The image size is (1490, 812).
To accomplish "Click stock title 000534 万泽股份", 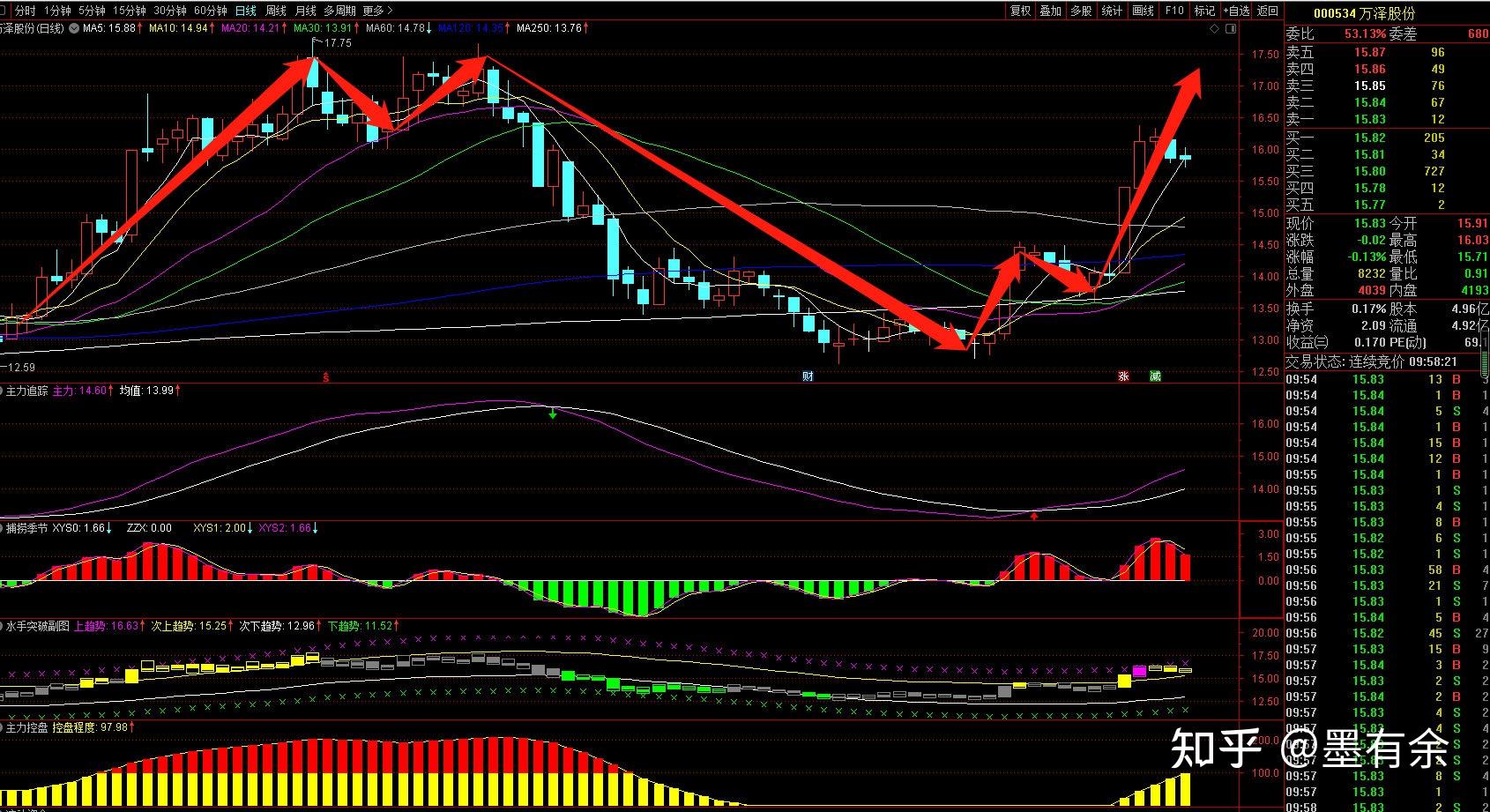I will (x=1364, y=13).
